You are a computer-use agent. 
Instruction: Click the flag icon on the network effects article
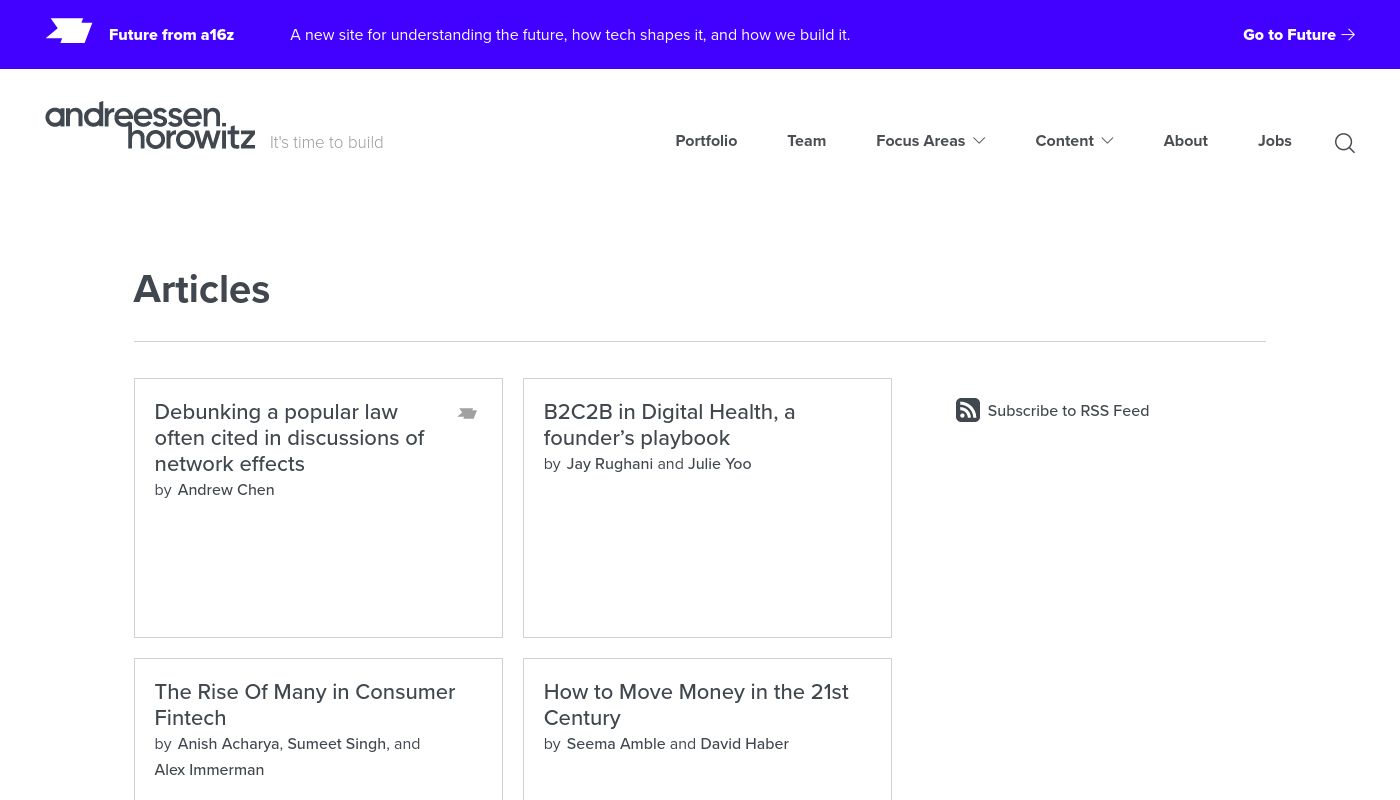[467, 413]
